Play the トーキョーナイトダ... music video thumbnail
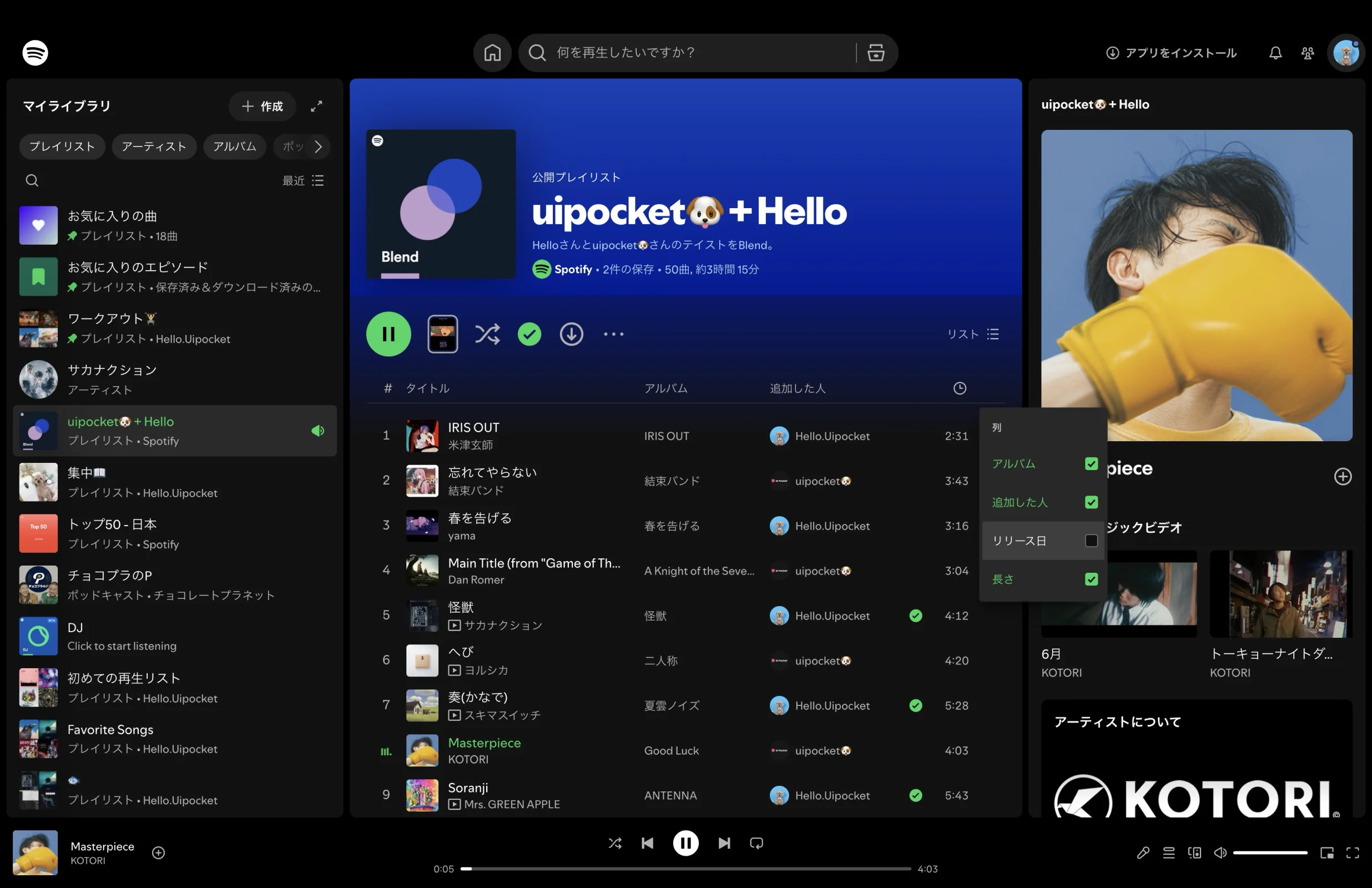This screenshot has height=888, width=1372. (1280, 594)
